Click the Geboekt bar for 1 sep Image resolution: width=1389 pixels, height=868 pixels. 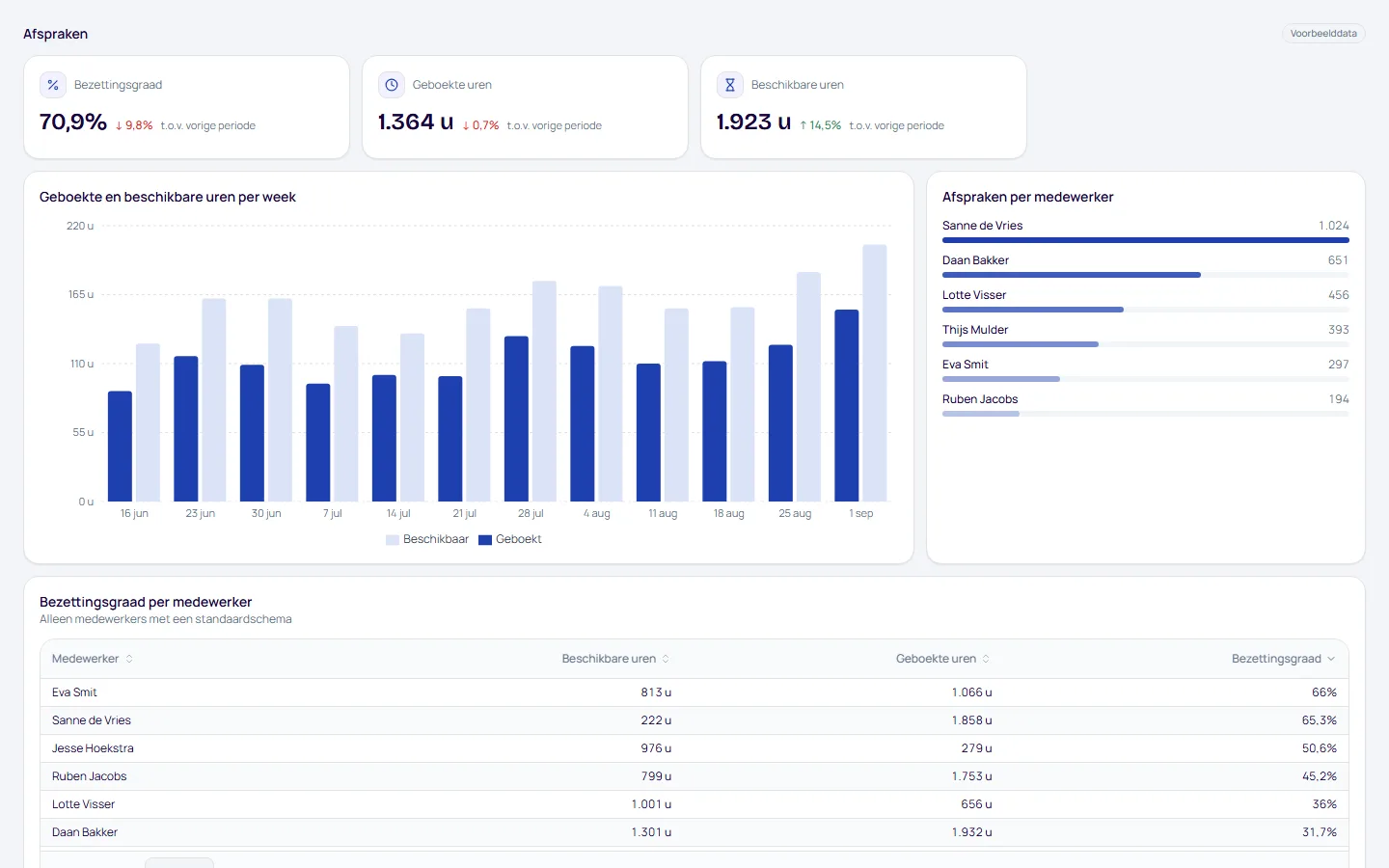tap(847, 405)
